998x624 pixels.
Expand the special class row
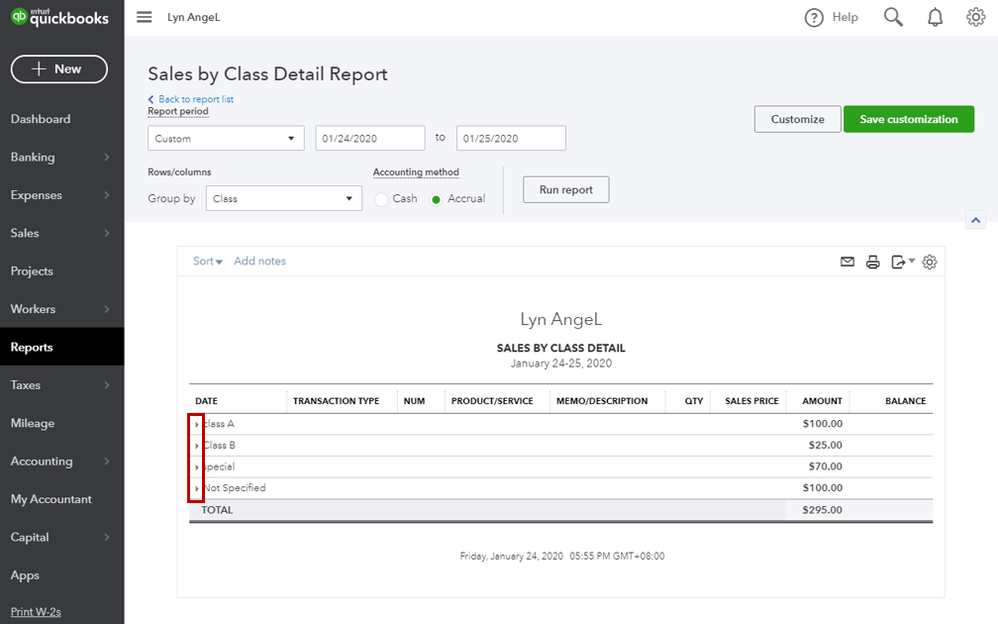[197, 467]
